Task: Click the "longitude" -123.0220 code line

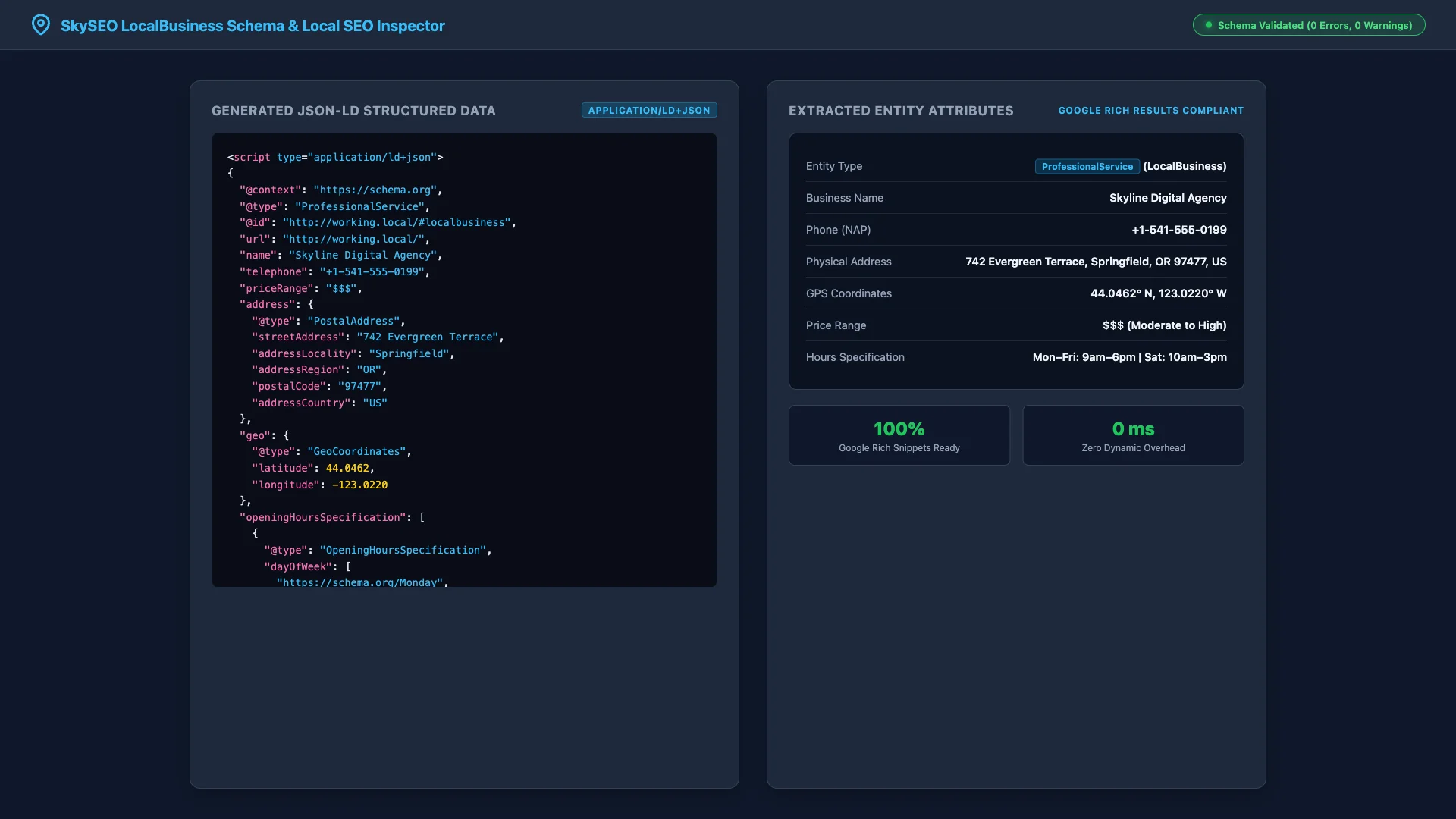Action: tap(319, 485)
